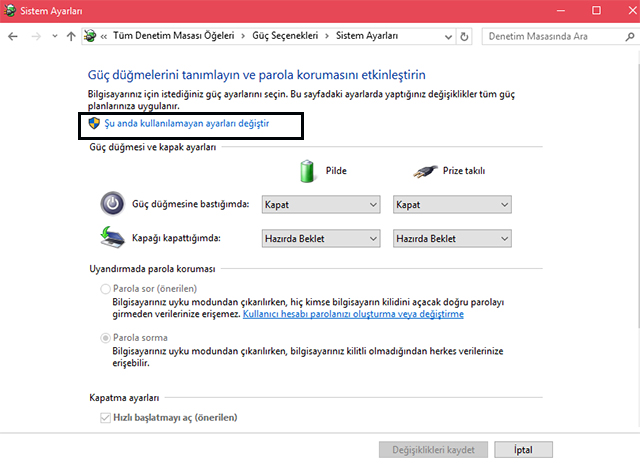Open lid close Pilde dropdown Hazırda Beklet
Viewport: 640px width, 465px height.
point(321,238)
